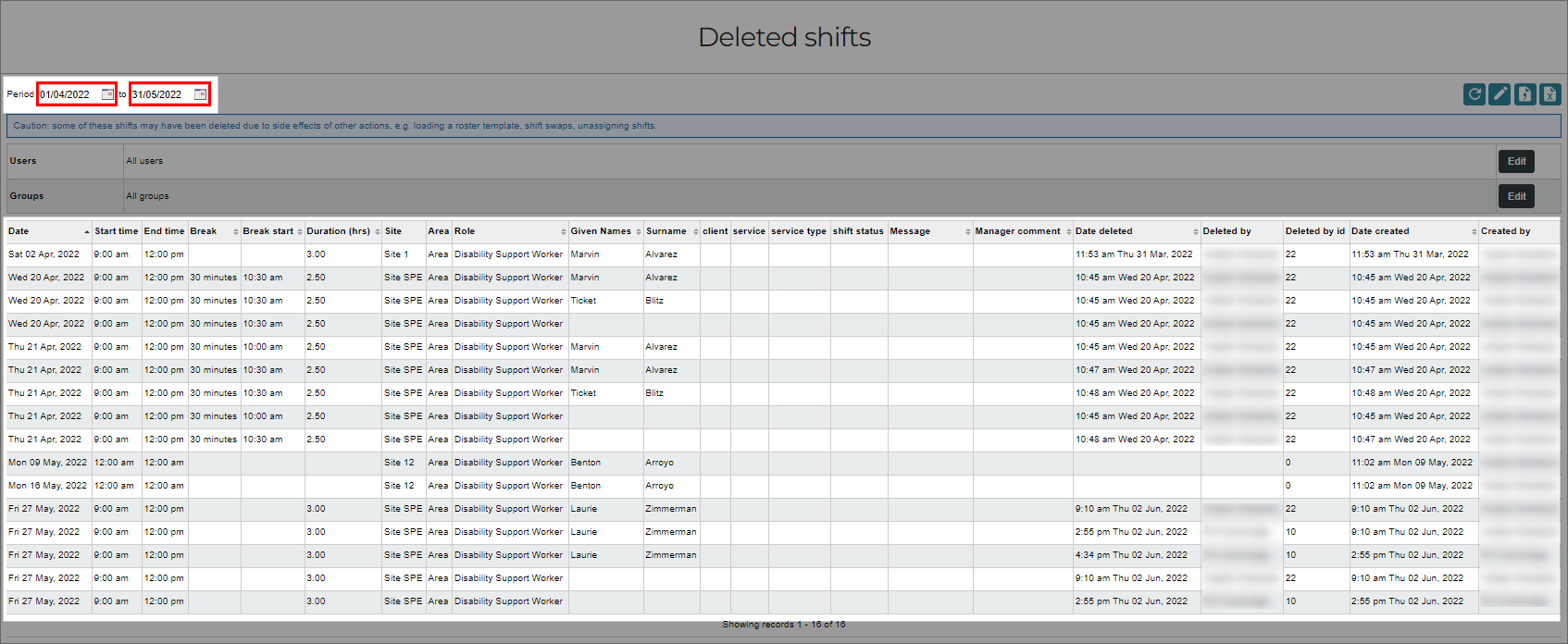Click the Area column header

(439, 231)
